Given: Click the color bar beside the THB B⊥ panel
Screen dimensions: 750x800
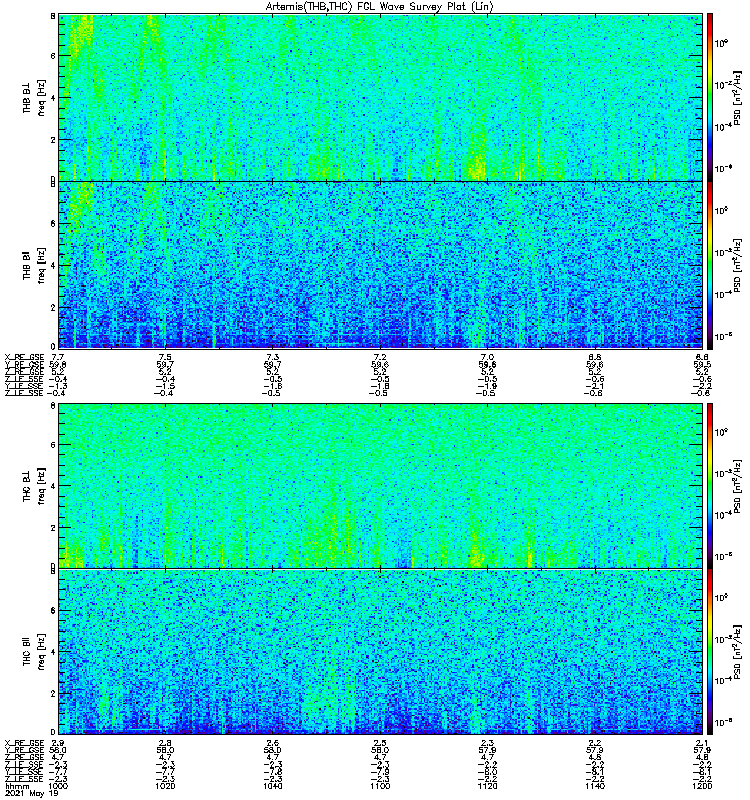Looking at the screenshot, I should coord(710,97).
